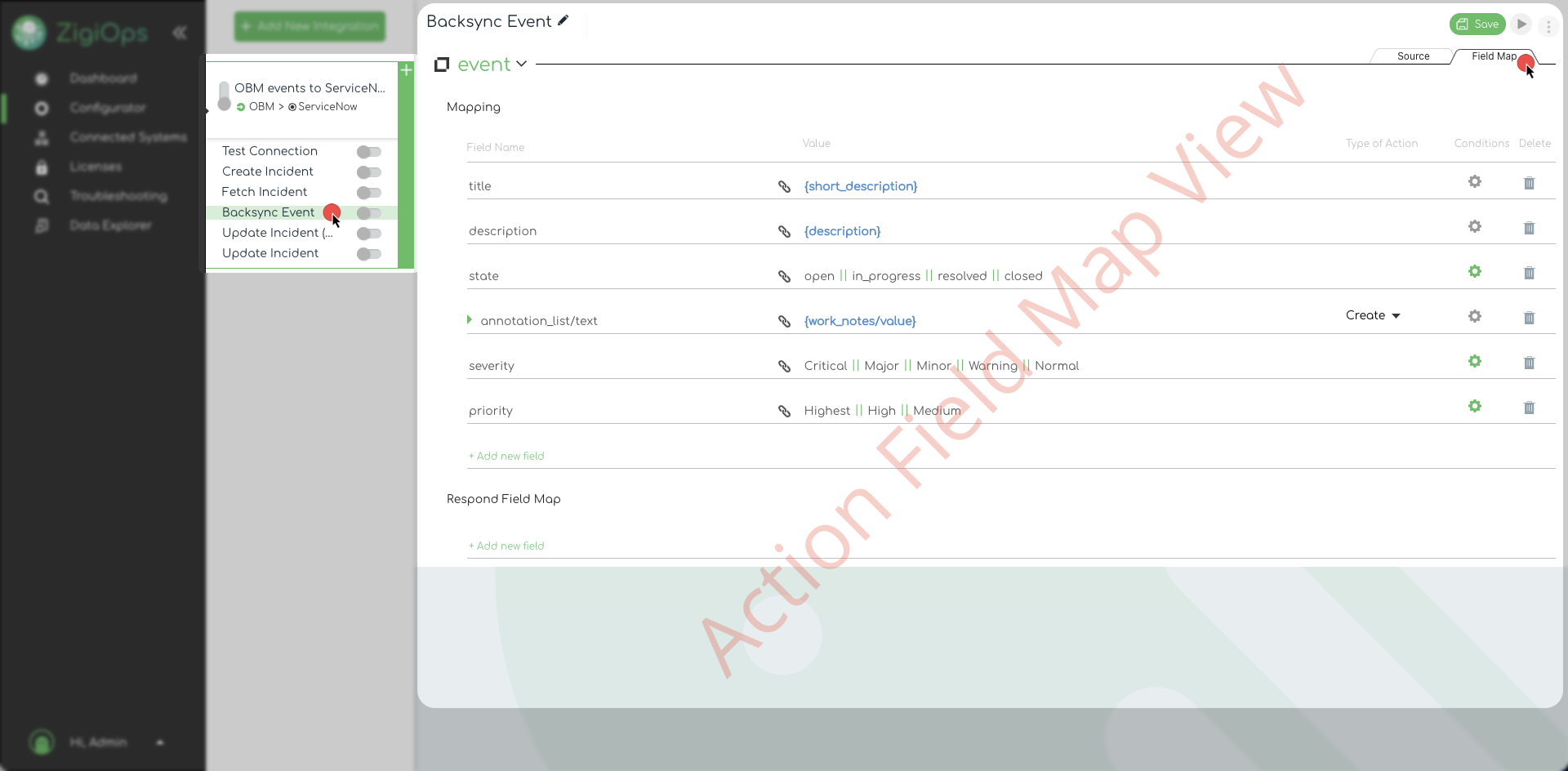The width and height of the screenshot is (1568, 771).
Task: Toggle the Update Incident switch at list bottom
Action: click(x=369, y=254)
